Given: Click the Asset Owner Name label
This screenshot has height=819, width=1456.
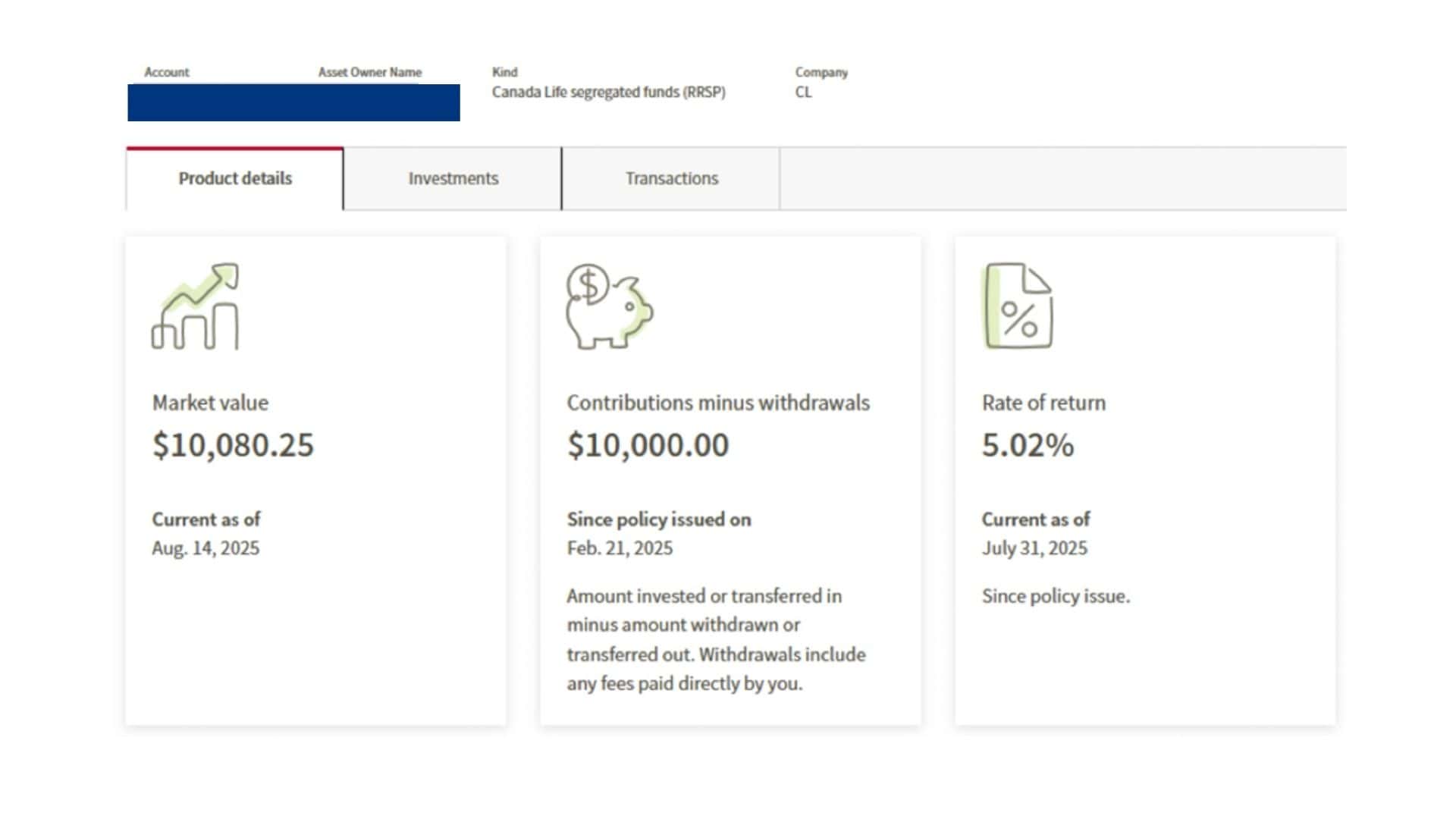Looking at the screenshot, I should [370, 73].
